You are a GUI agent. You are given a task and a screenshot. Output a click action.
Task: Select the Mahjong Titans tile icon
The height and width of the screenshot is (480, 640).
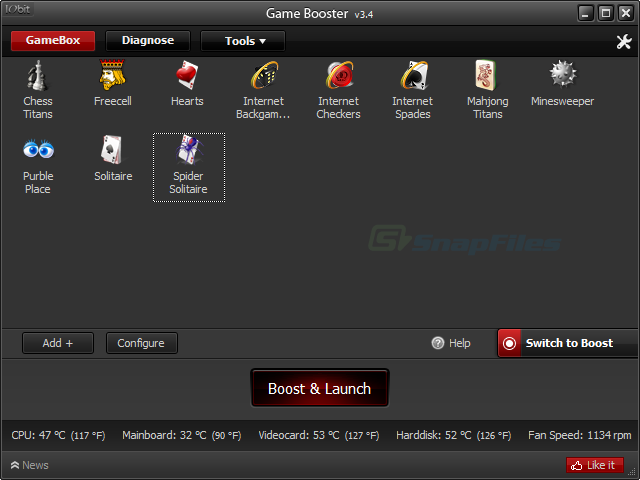pyautogui.click(x=486, y=75)
